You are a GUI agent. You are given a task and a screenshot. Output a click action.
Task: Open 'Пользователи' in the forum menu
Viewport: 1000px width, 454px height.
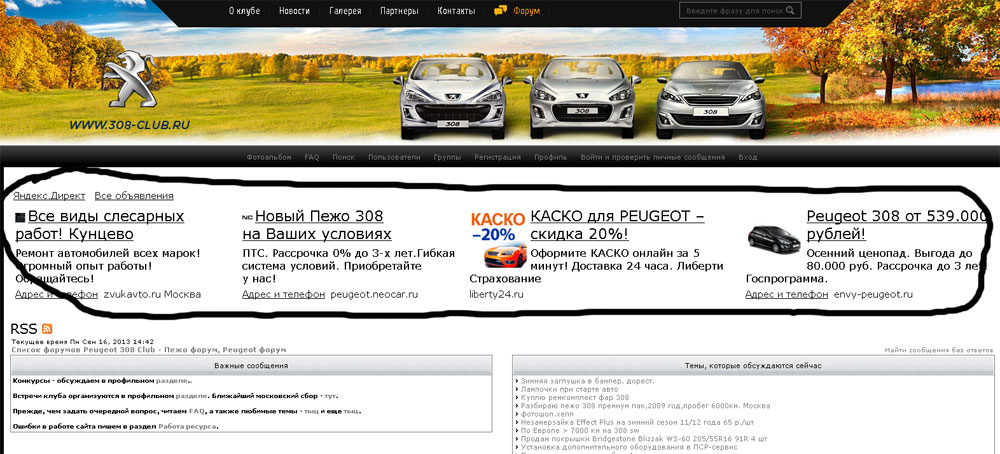tap(394, 157)
